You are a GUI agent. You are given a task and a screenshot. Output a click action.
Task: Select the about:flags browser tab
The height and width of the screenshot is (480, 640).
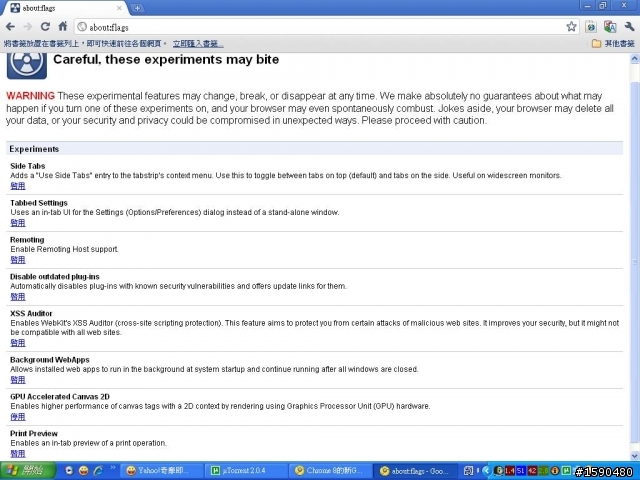click(x=65, y=8)
